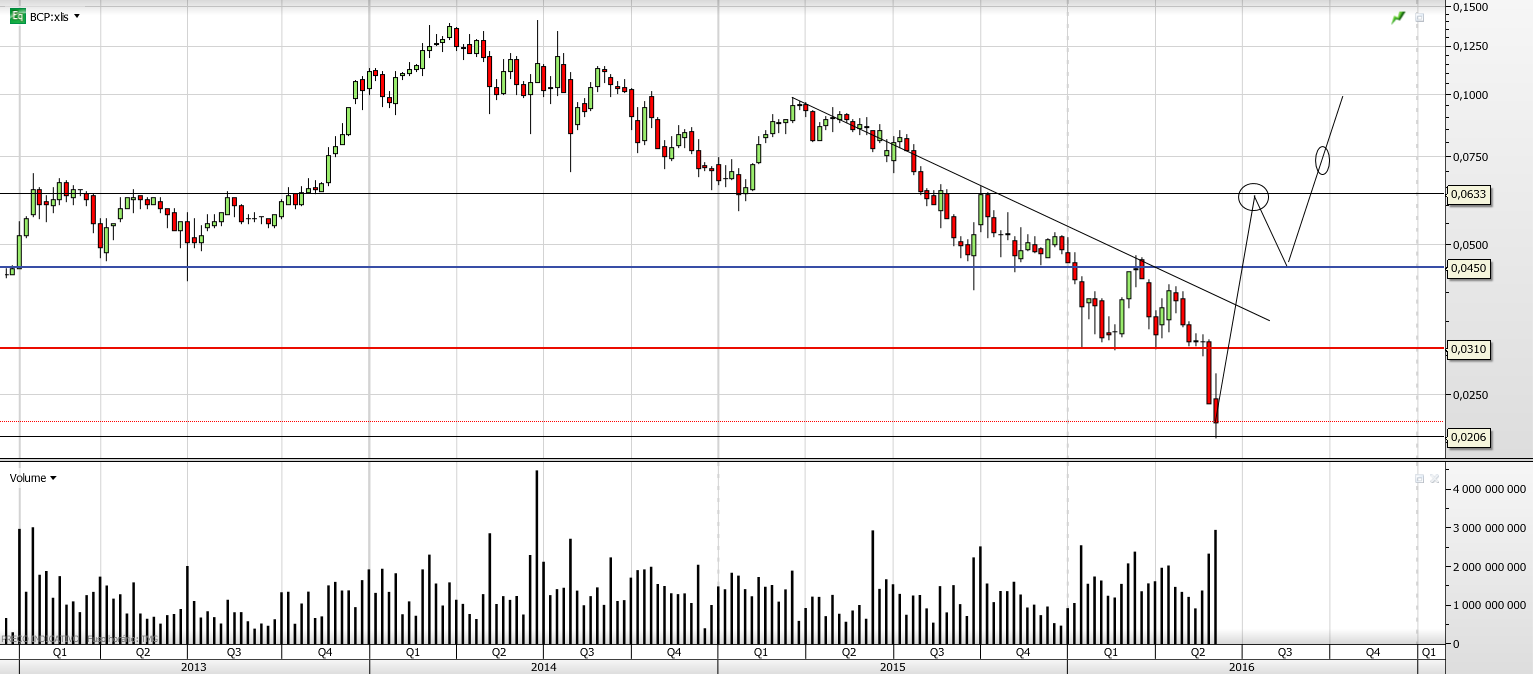Viewport: 1533px width, 674px height.
Task: Click the green zigzag chart icon
Action: [1398, 18]
